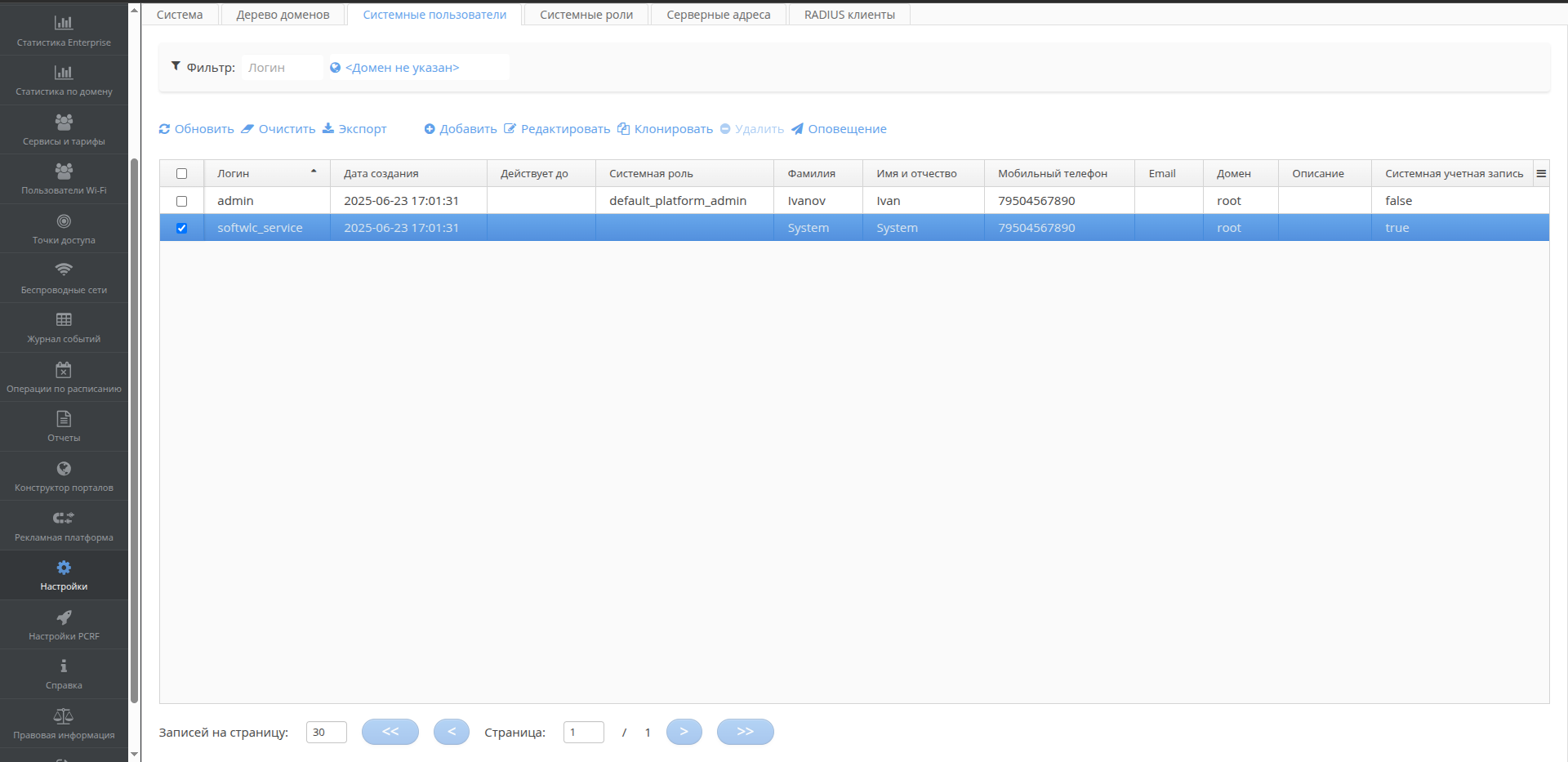This screenshot has height=762, width=1568.
Task: Select Системные пользователи tab
Action: tap(434, 15)
